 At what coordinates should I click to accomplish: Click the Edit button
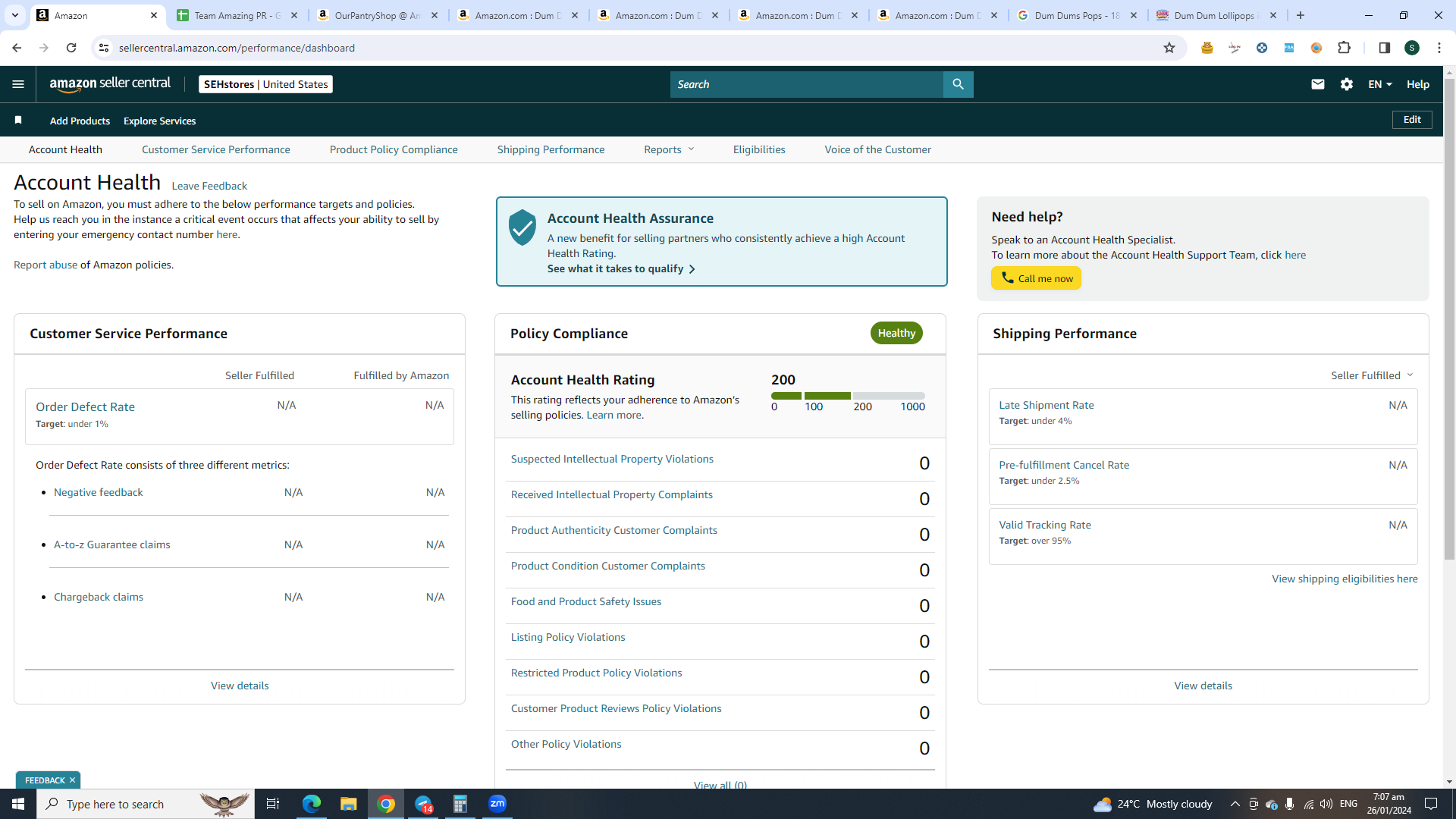1412,120
